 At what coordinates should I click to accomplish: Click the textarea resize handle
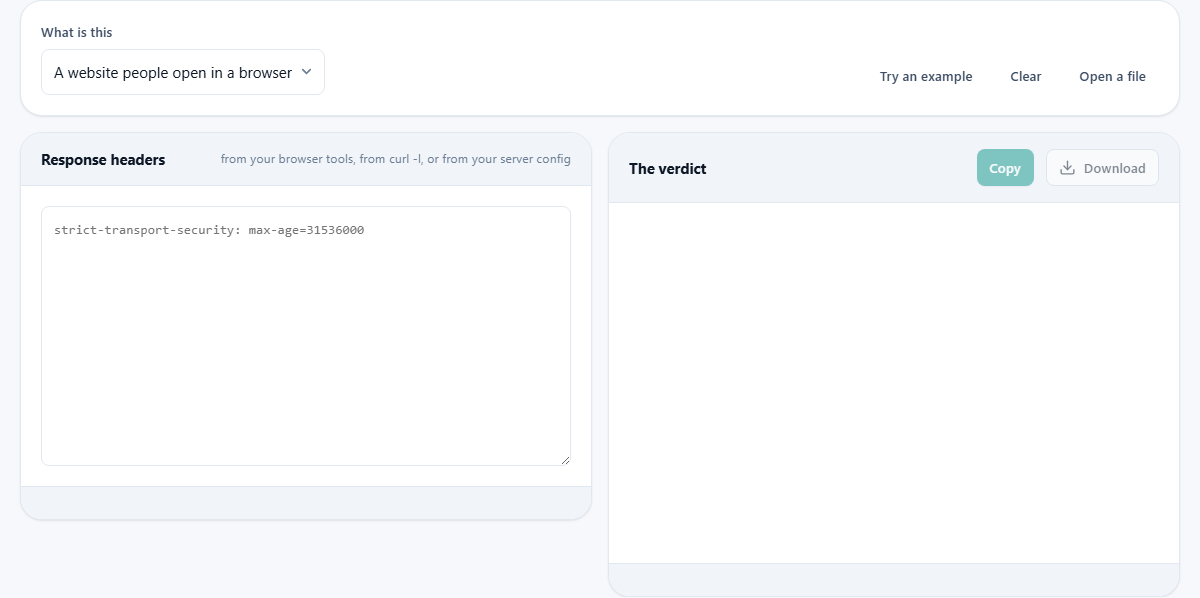tap(564, 459)
